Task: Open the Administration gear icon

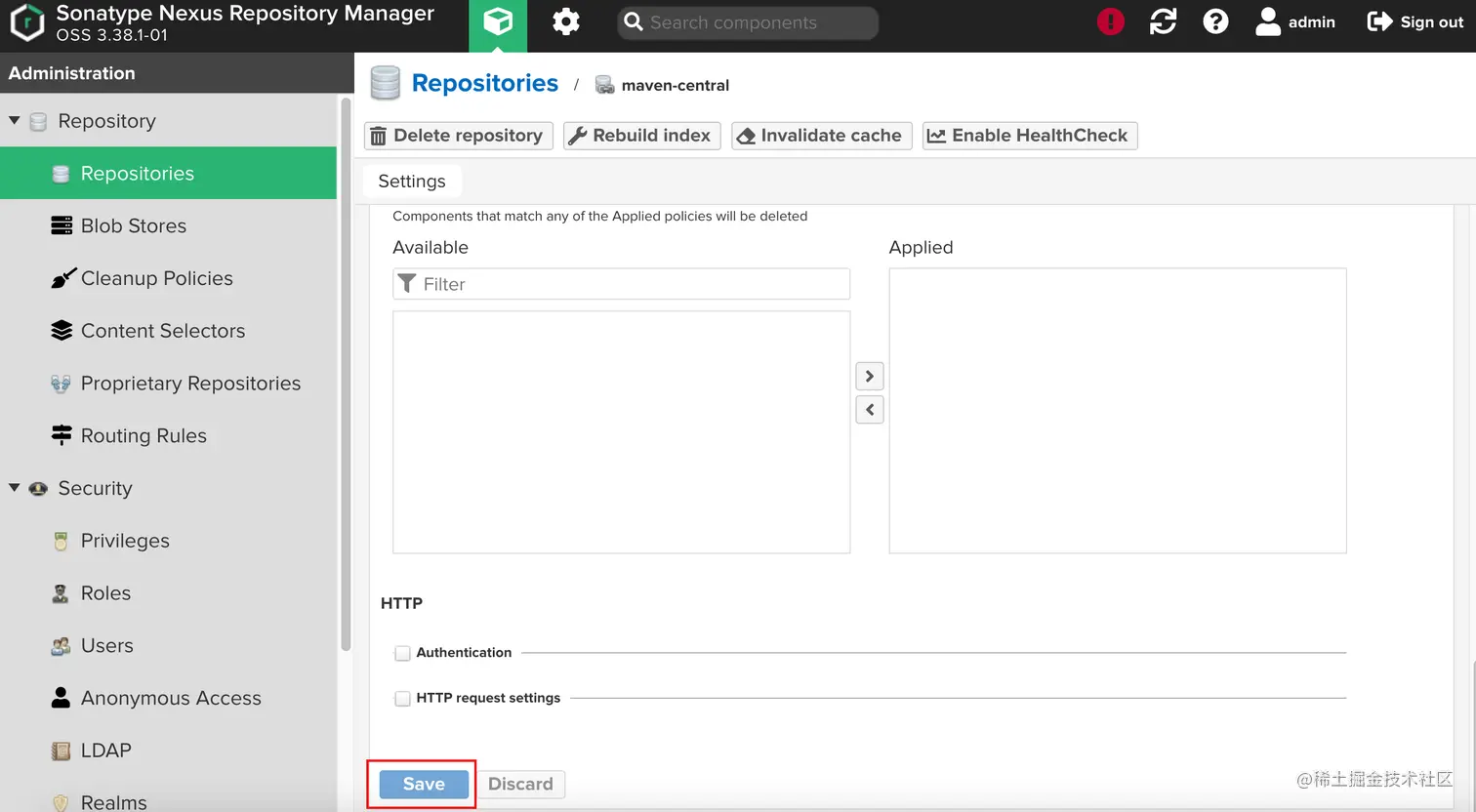Action: (566, 21)
